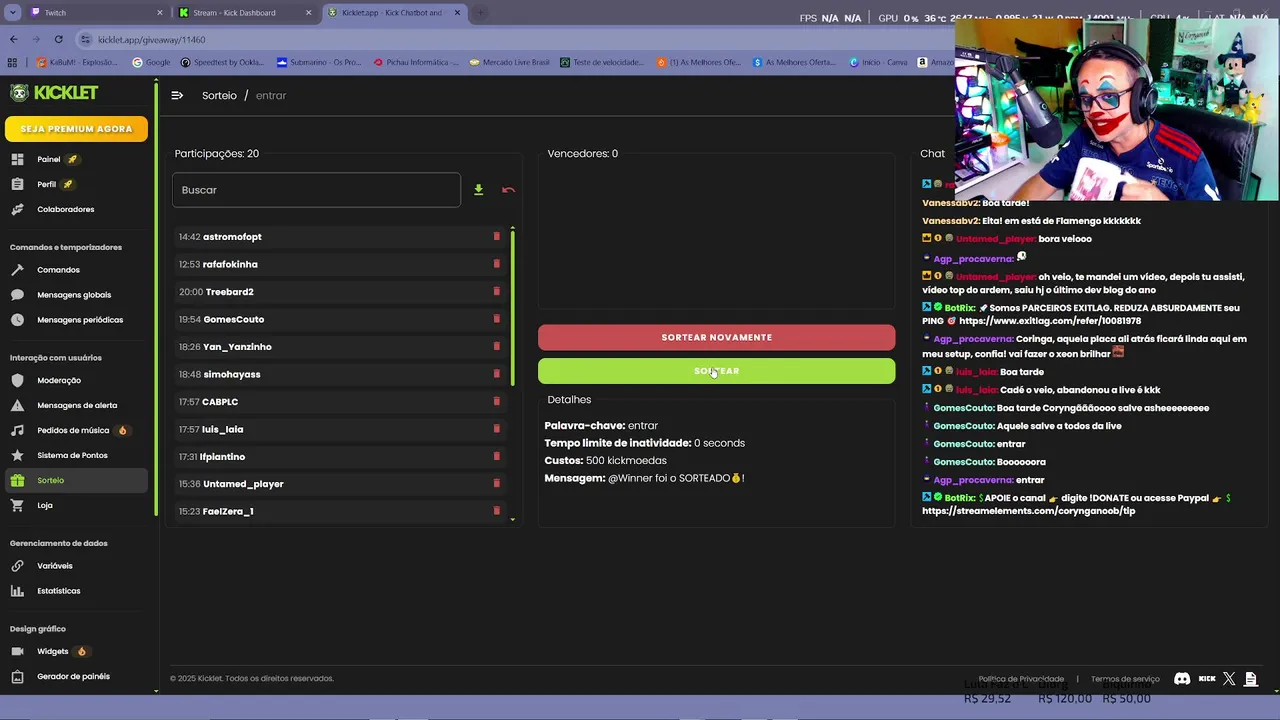Open streamelements.com tip link in chat
1280x720 pixels.
(x=1029, y=511)
